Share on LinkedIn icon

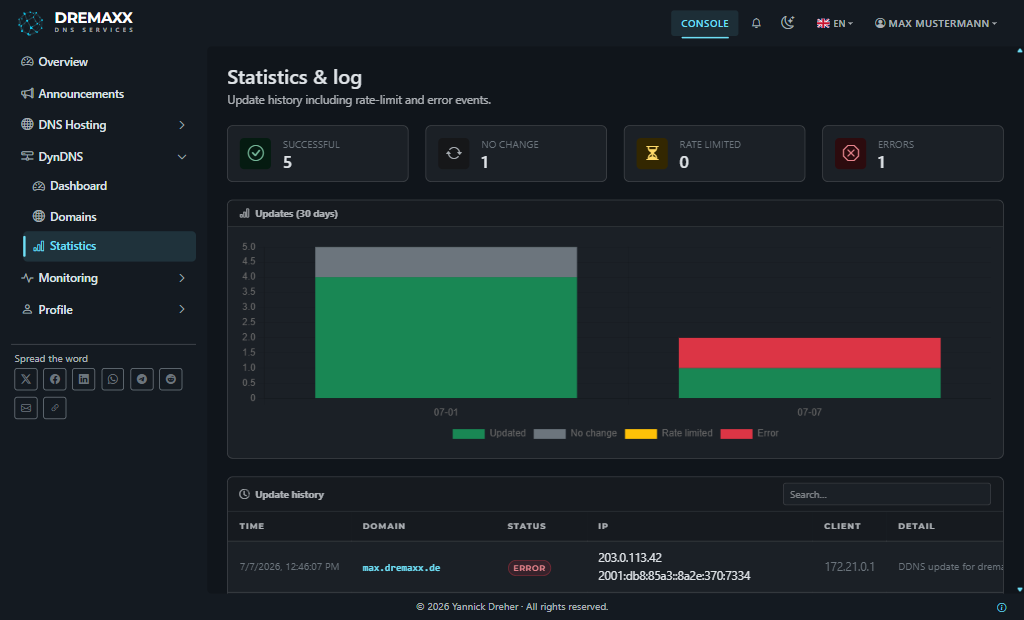(84, 379)
